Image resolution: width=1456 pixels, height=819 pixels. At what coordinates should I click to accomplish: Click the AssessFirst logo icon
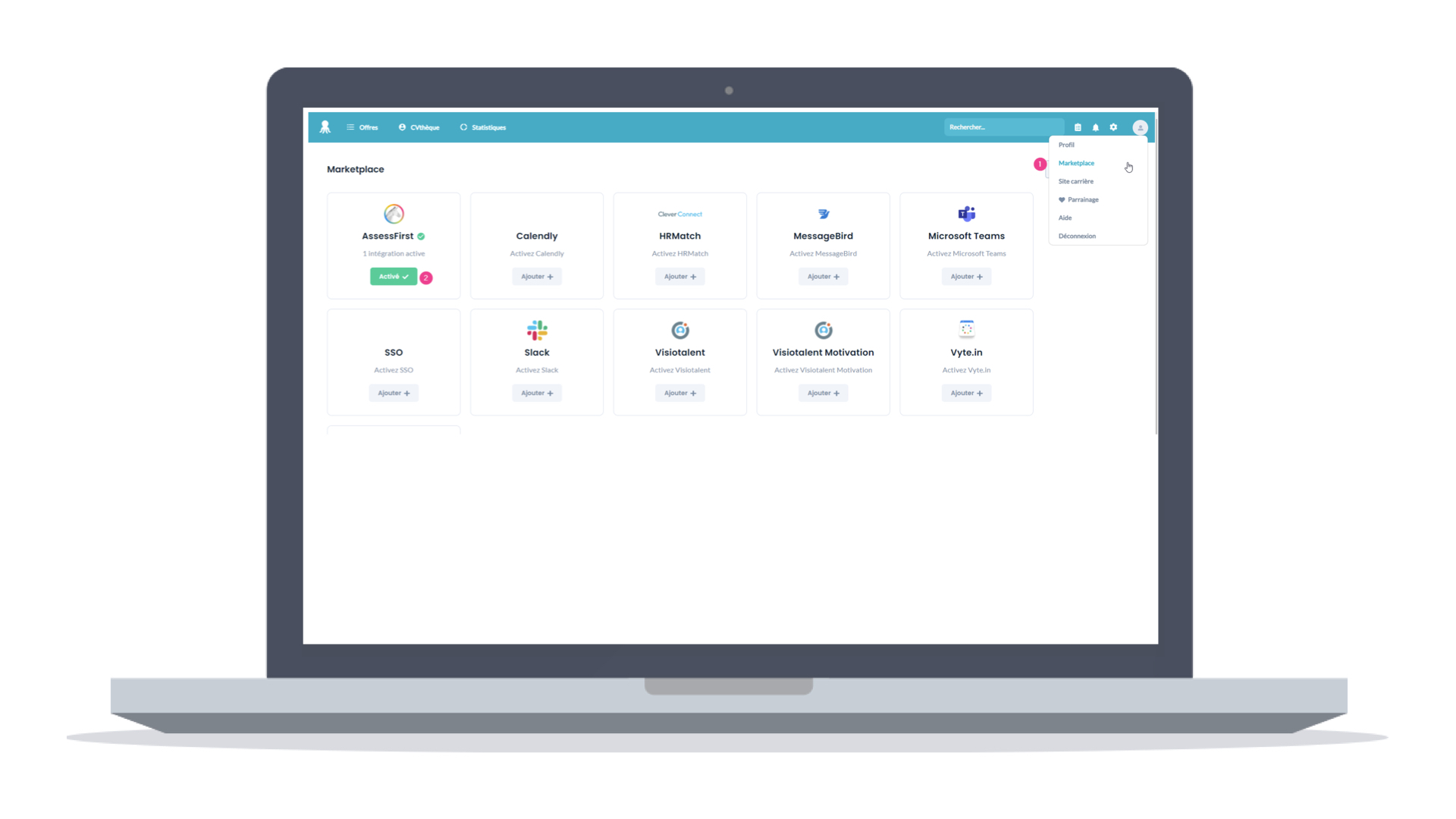click(394, 214)
